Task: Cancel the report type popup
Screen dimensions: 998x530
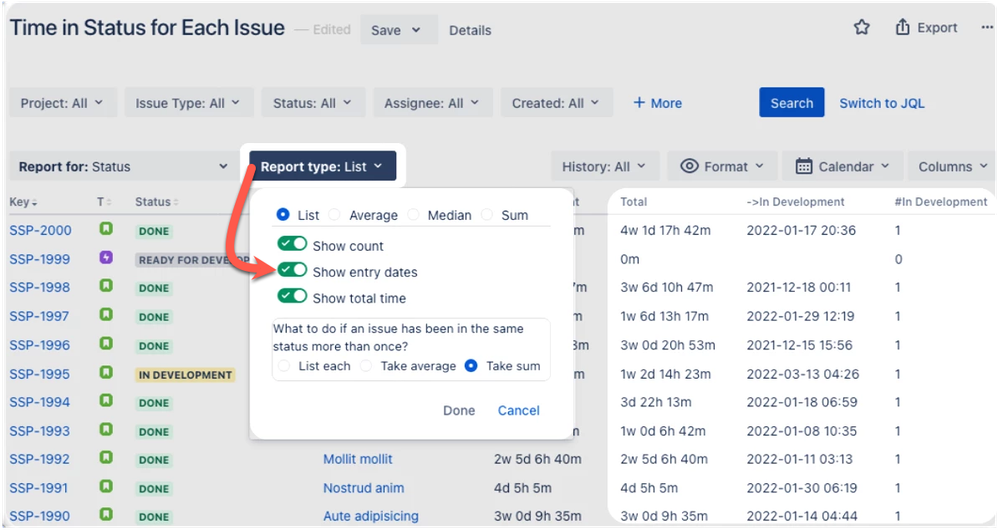Action: pyautogui.click(x=519, y=410)
